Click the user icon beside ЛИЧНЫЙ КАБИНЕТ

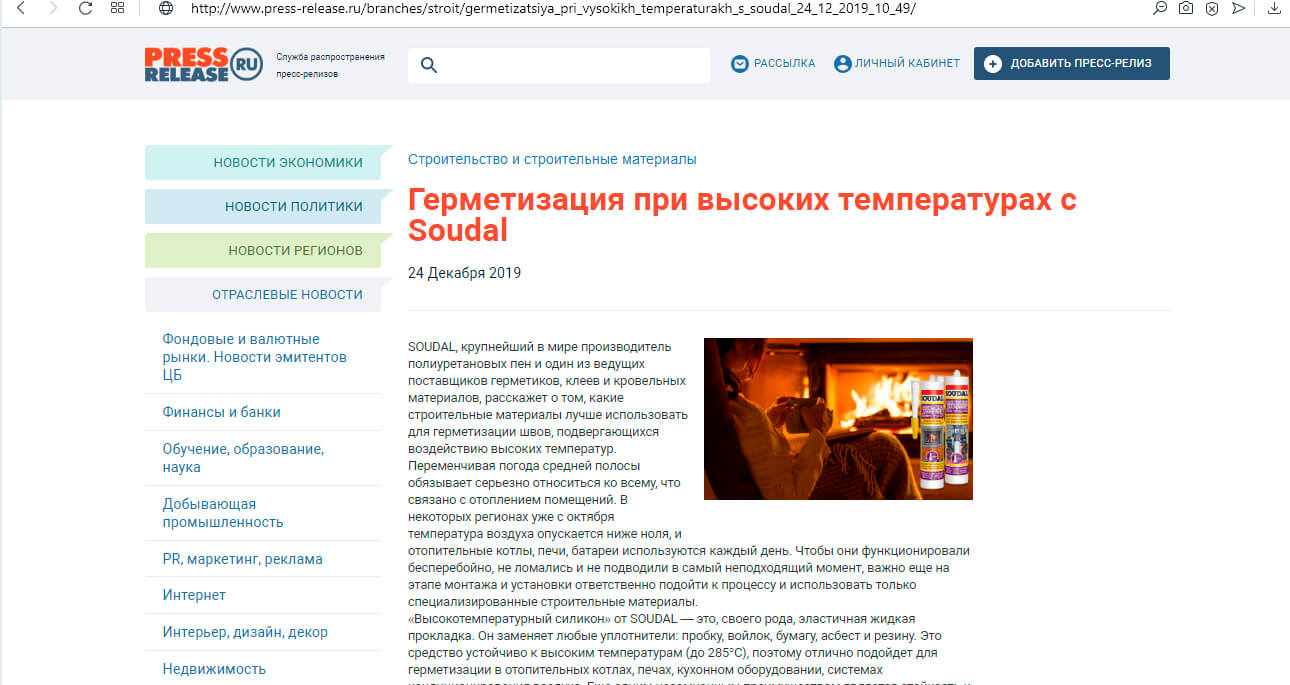pyautogui.click(x=842, y=64)
